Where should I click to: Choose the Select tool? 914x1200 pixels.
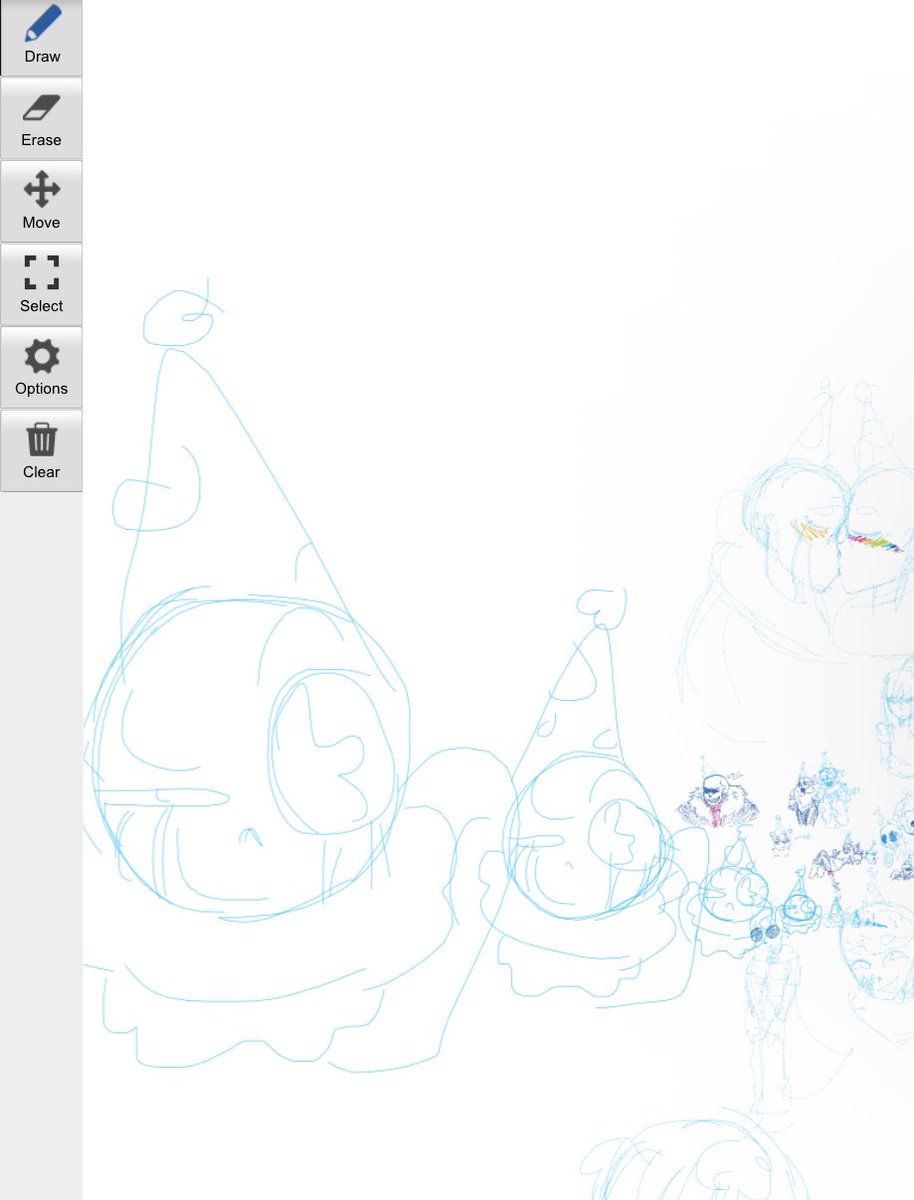pyautogui.click(x=41, y=285)
